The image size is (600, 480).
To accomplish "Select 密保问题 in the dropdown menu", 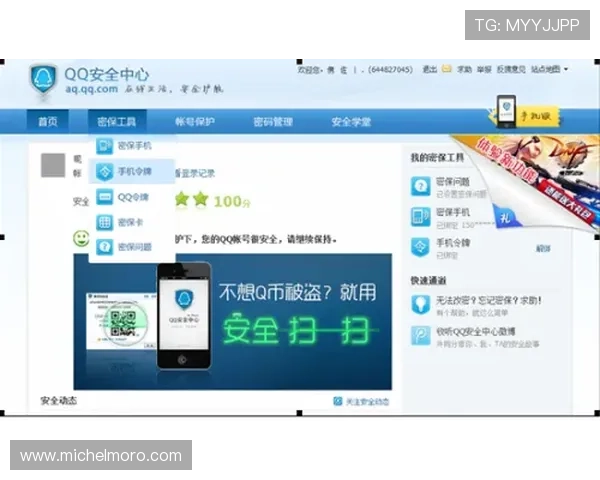I will [x=132, y=247].
